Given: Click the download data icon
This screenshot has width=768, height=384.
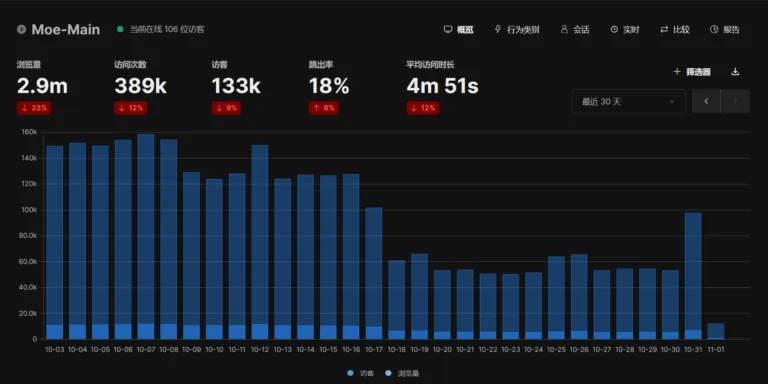Looking at the screenshot, I should click(x=735, y=72).
